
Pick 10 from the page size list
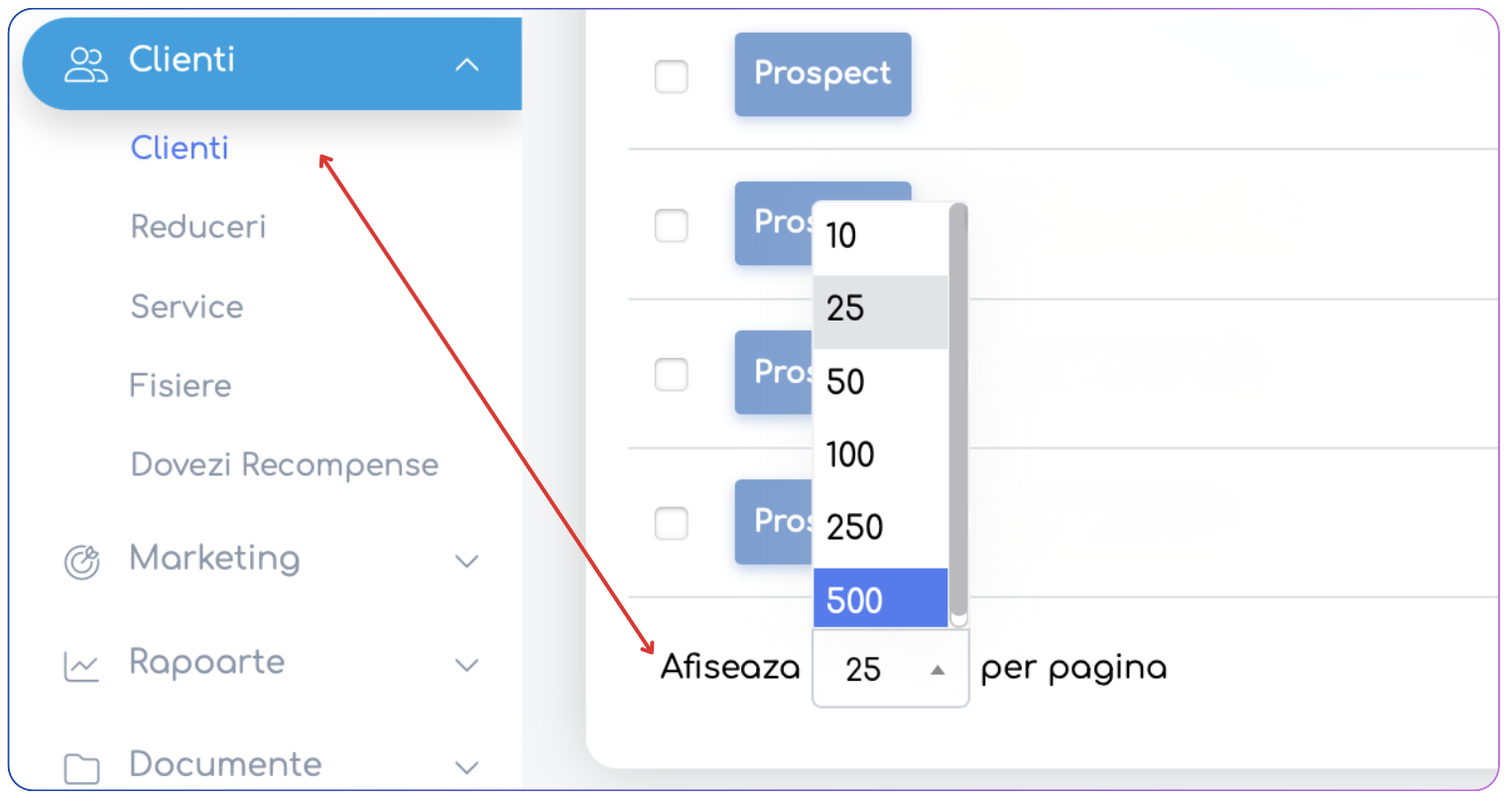[880, 236]
